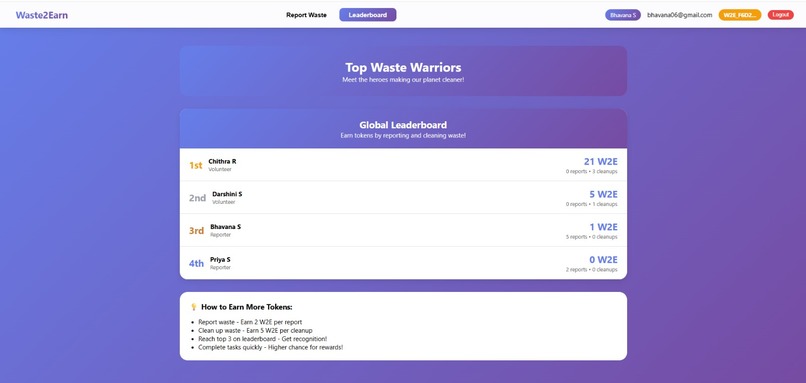
Task: Click the 21 W2E token value
Action: click(x=600, y=161)
